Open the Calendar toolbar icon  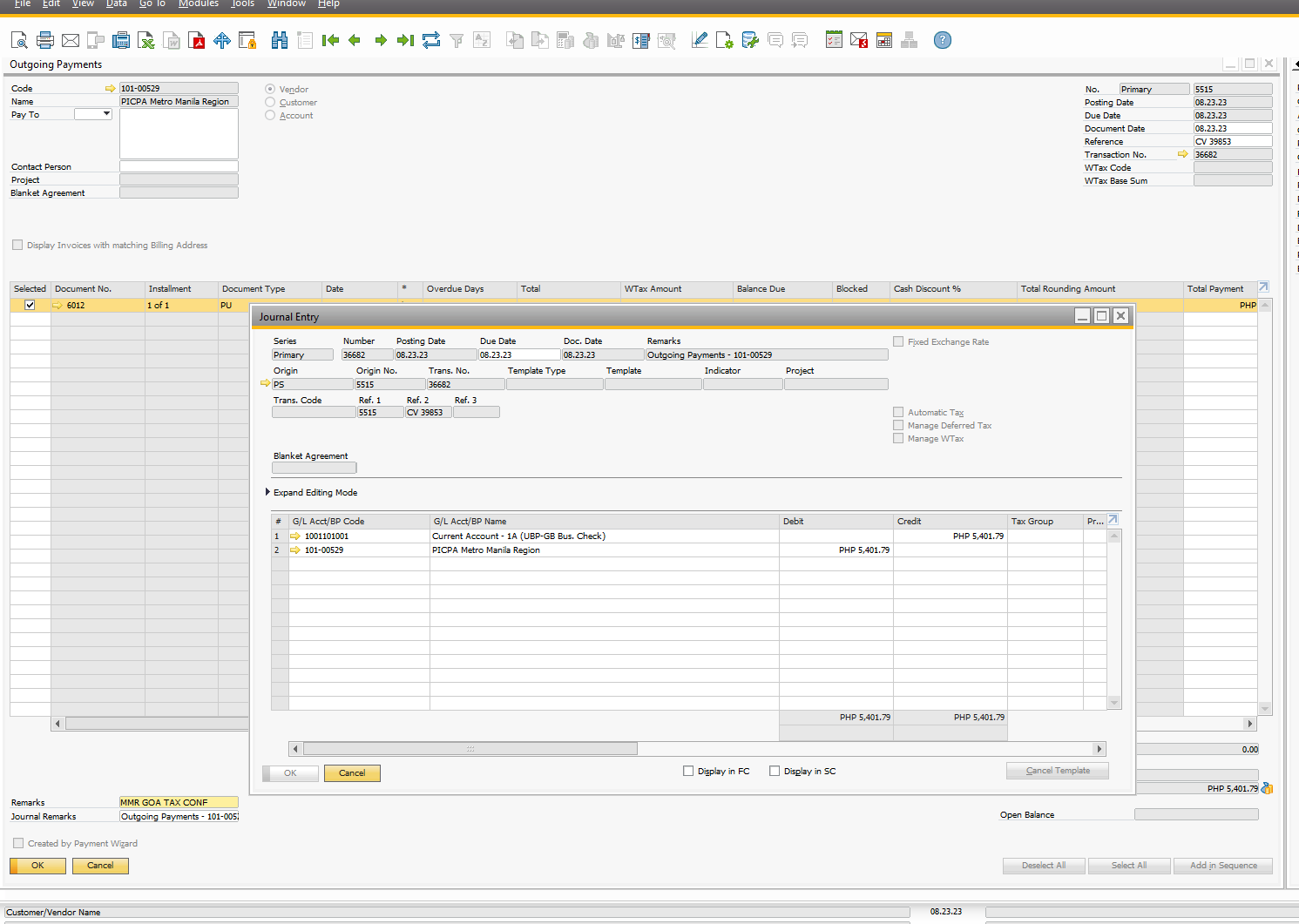884,40
